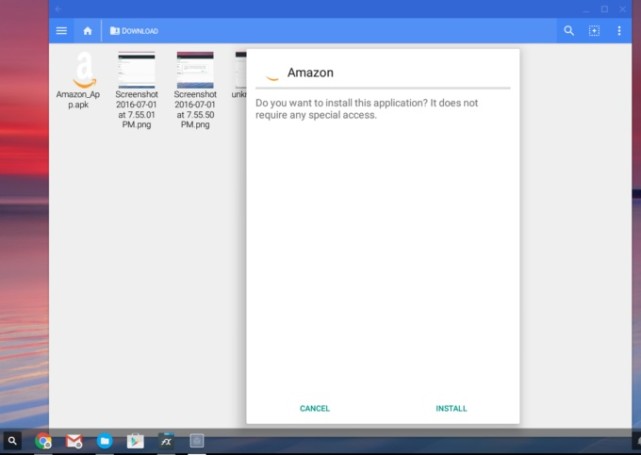Open the Screenshot 7.55.01 PM thumbnail
Screen dimensions: 641x455
137,70
